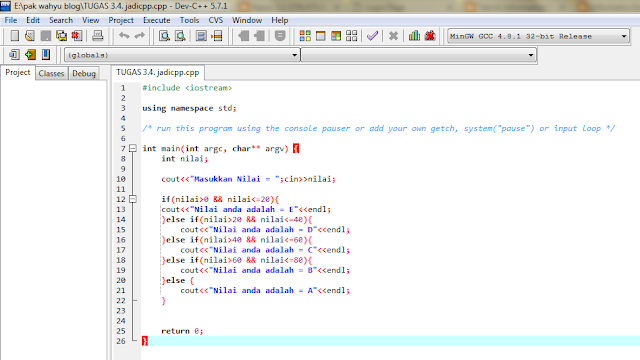Create a new source file icon
This screenshot has width=640, height=360.
tap(14, 36)
